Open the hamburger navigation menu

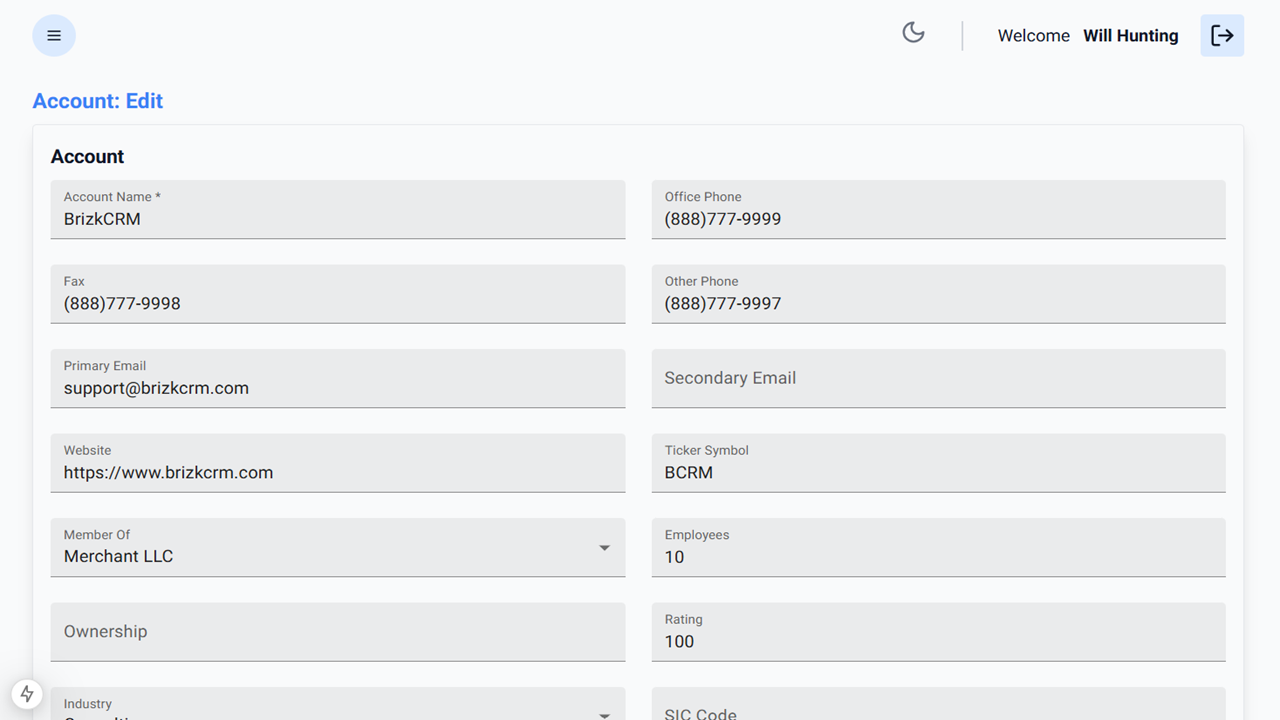pyautogui.click(x=54, y=36)
